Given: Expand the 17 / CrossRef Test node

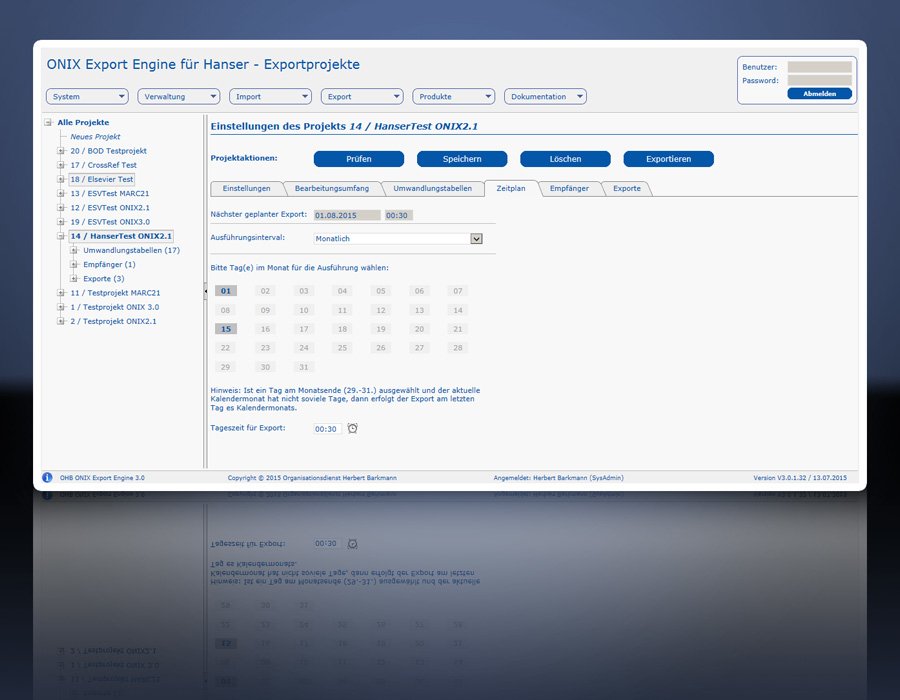Looking at the screenshot, I should pyautogui.click(x=61, y=165).
